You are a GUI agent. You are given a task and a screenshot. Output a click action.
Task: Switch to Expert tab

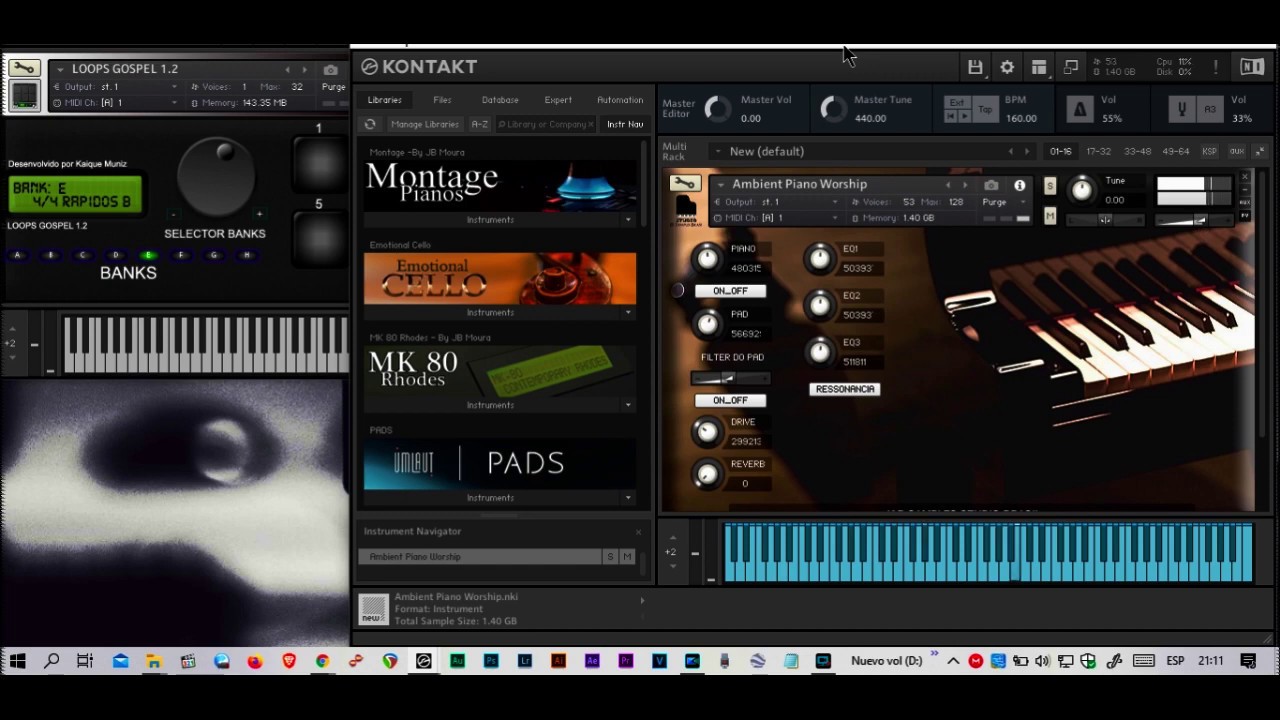coord(558,100)
